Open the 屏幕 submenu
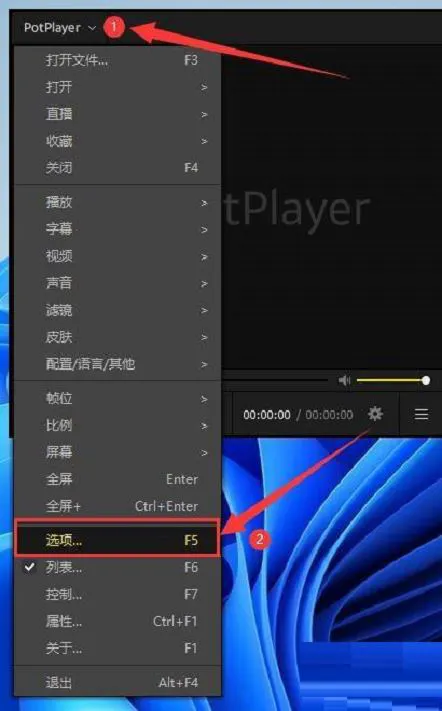 (118, 452)
